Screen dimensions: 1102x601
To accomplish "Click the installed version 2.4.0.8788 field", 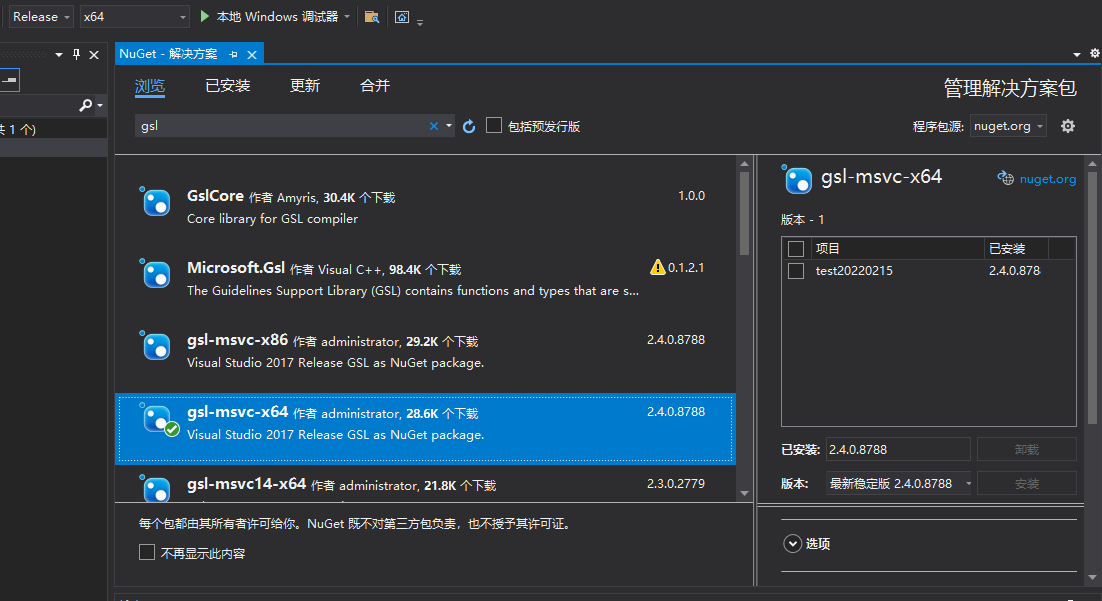I will 897,449.
